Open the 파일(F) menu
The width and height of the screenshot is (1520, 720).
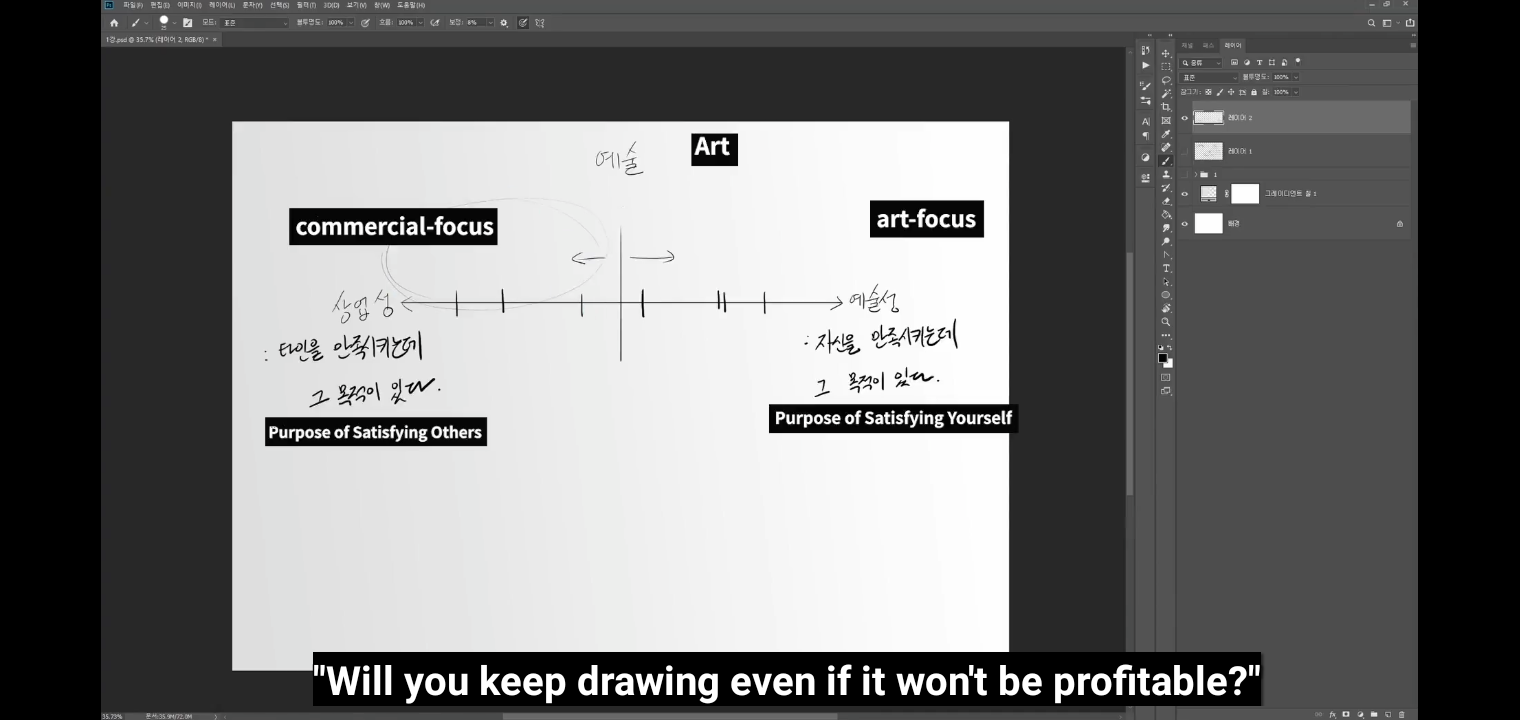[x=133, y=5]
